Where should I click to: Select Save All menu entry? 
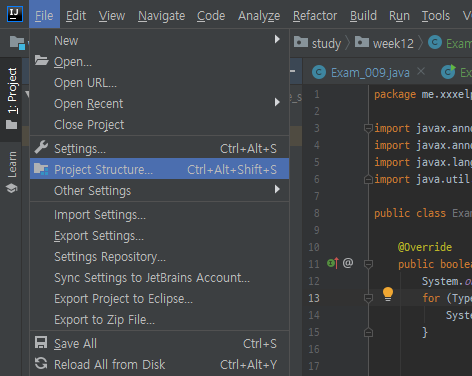pos(159,343)
